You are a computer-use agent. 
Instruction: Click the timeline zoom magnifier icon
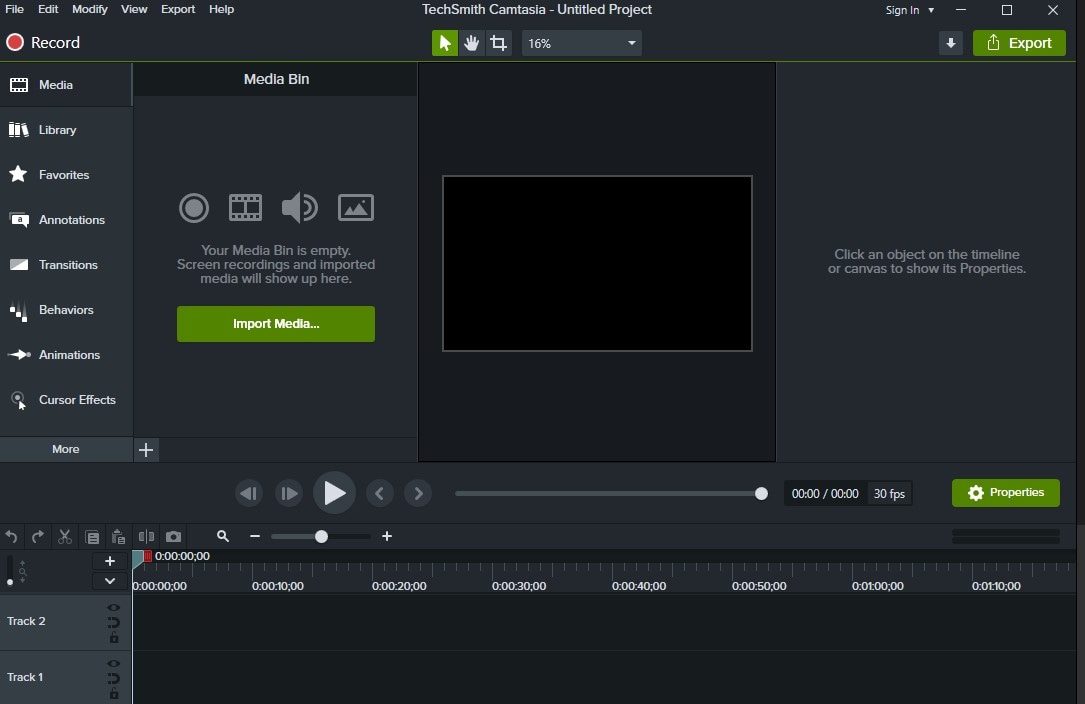(223, 536)
